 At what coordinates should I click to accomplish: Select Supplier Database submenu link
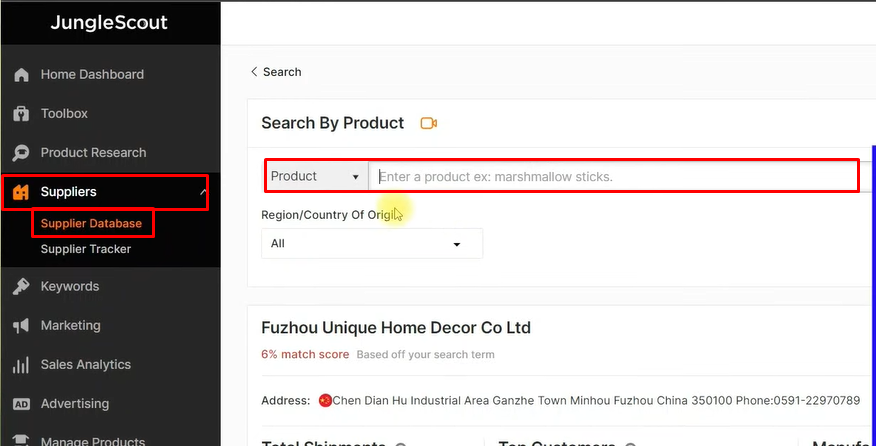91,224
